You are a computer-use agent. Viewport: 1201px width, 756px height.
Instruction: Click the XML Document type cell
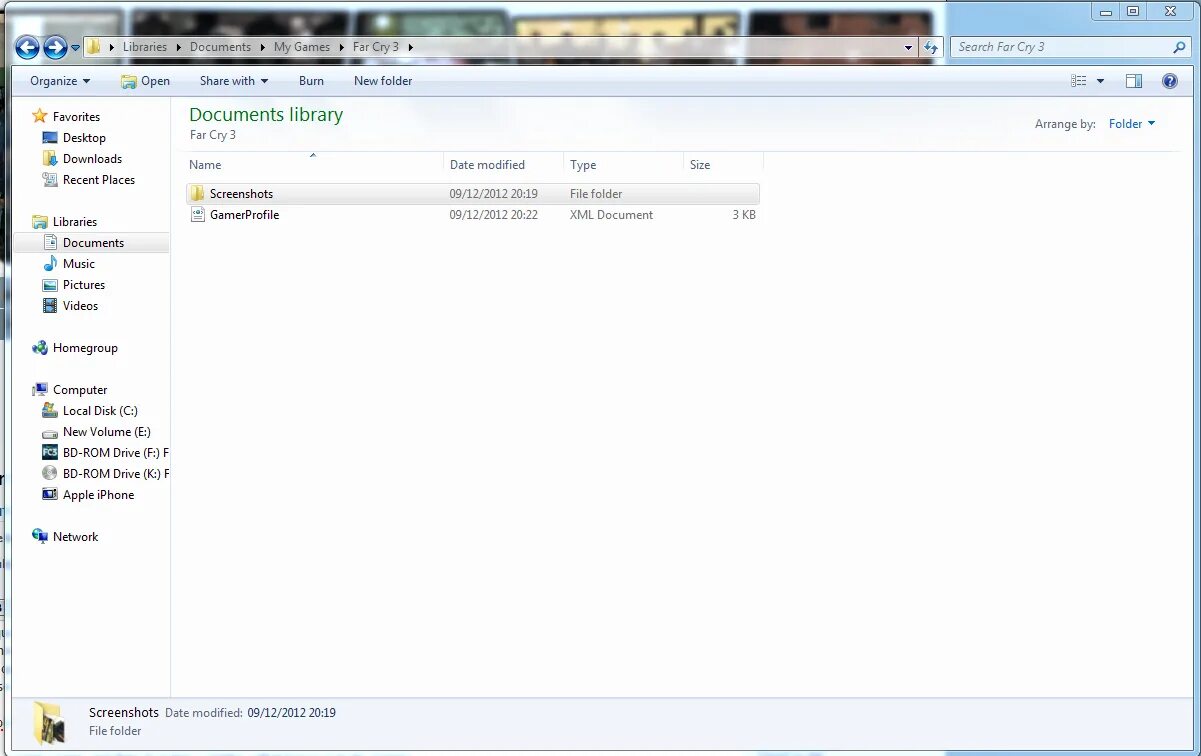(611, 215)
